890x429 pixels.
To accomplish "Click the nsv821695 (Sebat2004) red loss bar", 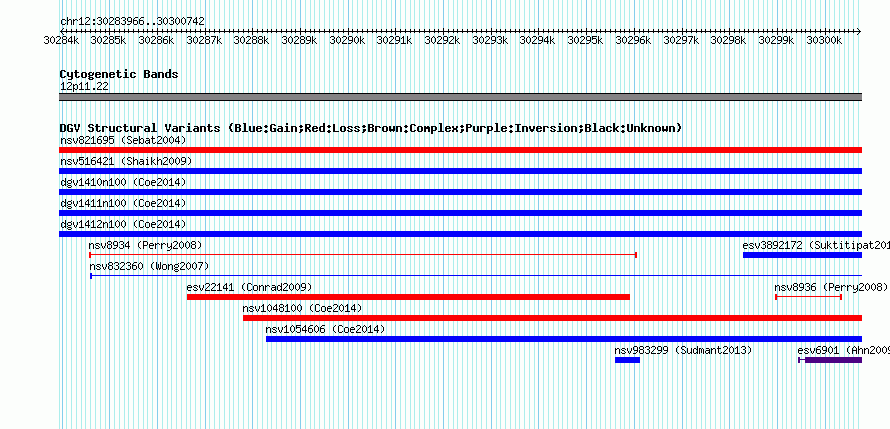I will tap(460, 150).
